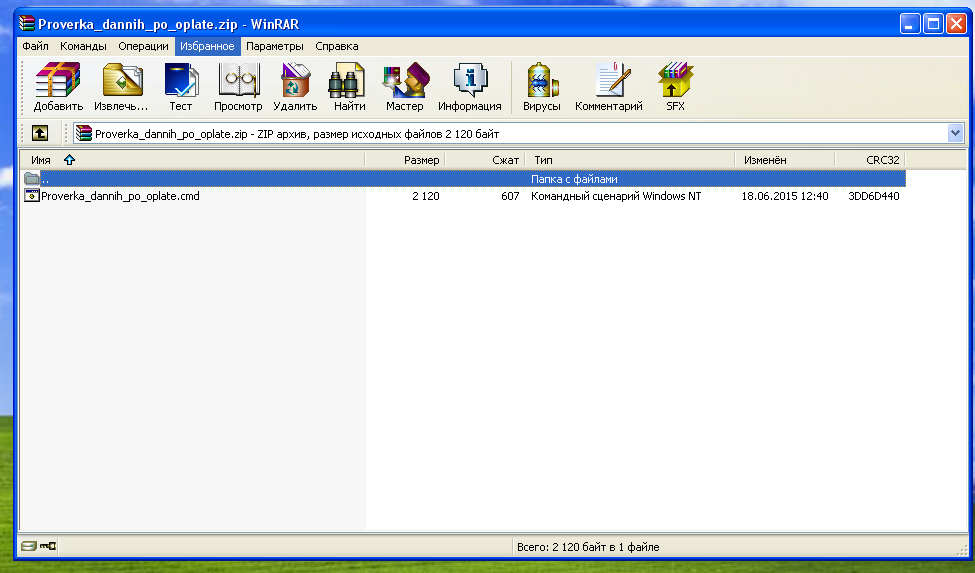Go up one folder level button
This screenshot has height=573, width=975.
(40, 133)
